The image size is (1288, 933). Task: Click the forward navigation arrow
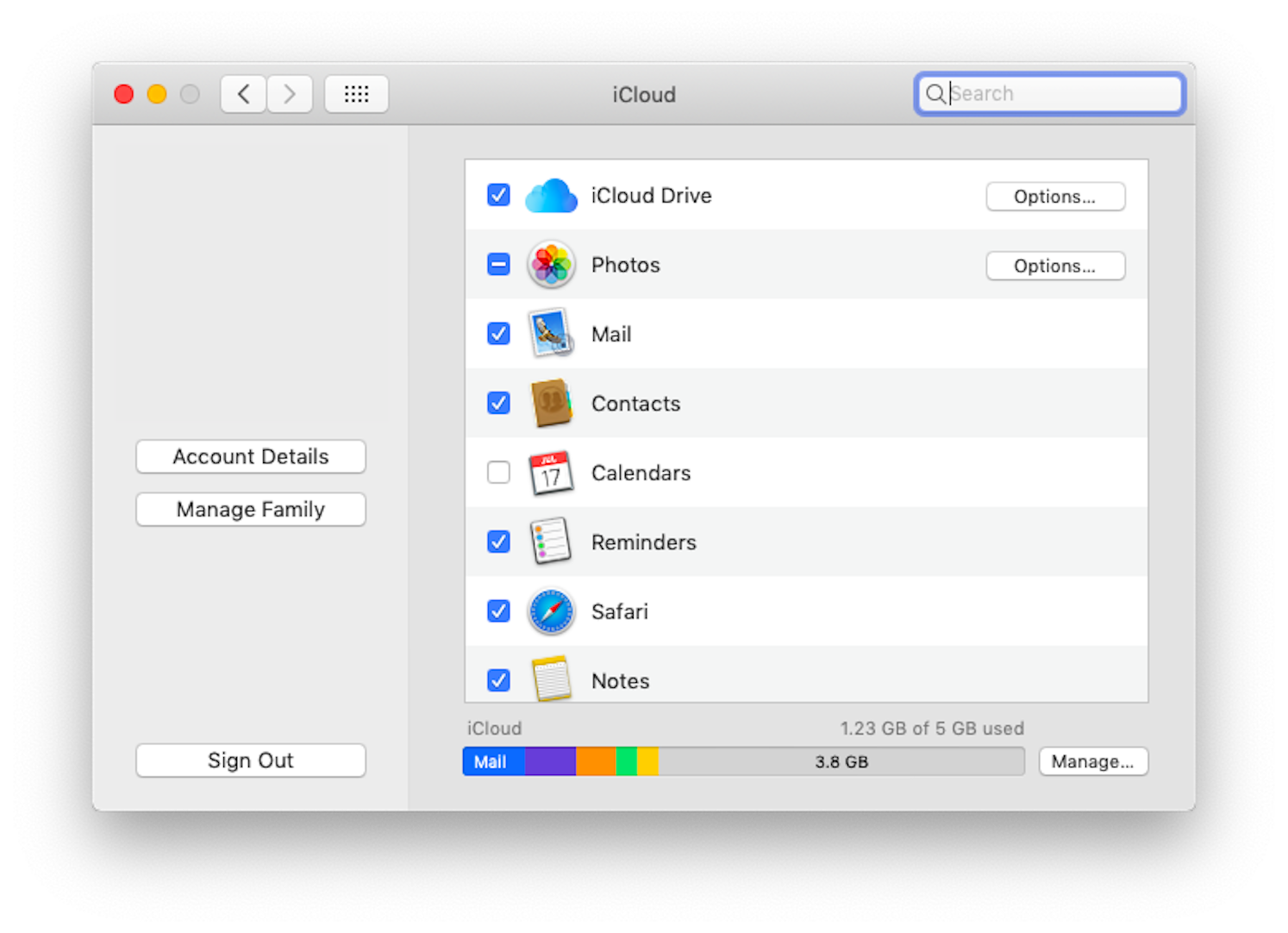click(x=290, y=94)
